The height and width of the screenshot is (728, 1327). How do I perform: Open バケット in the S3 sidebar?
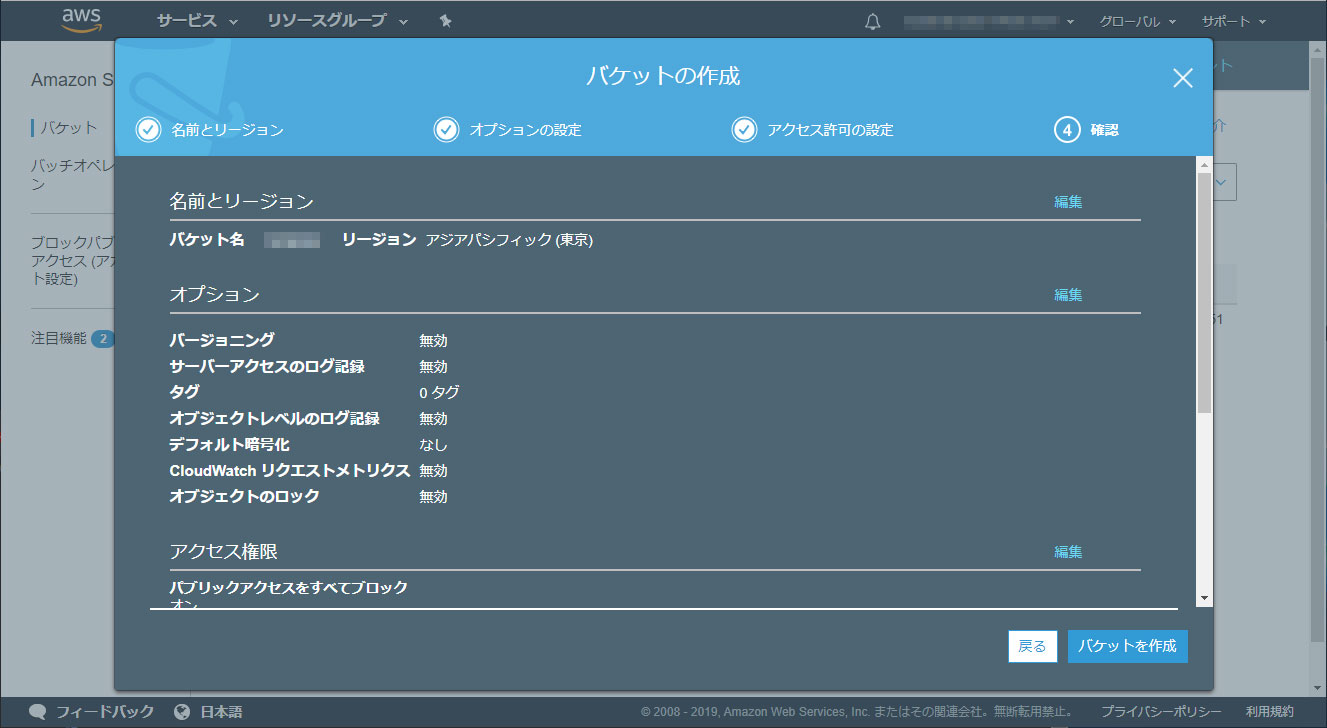coord(69,128)
